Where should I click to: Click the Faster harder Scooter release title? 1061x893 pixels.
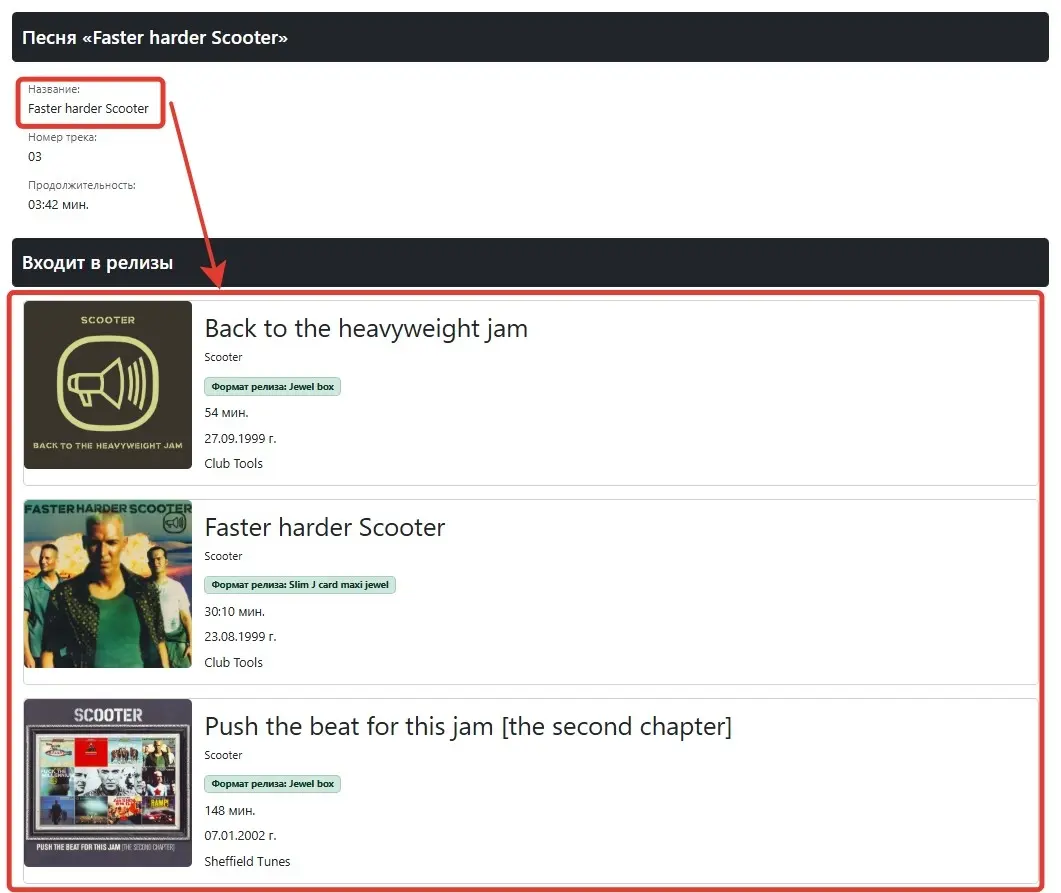coord(325,528)
